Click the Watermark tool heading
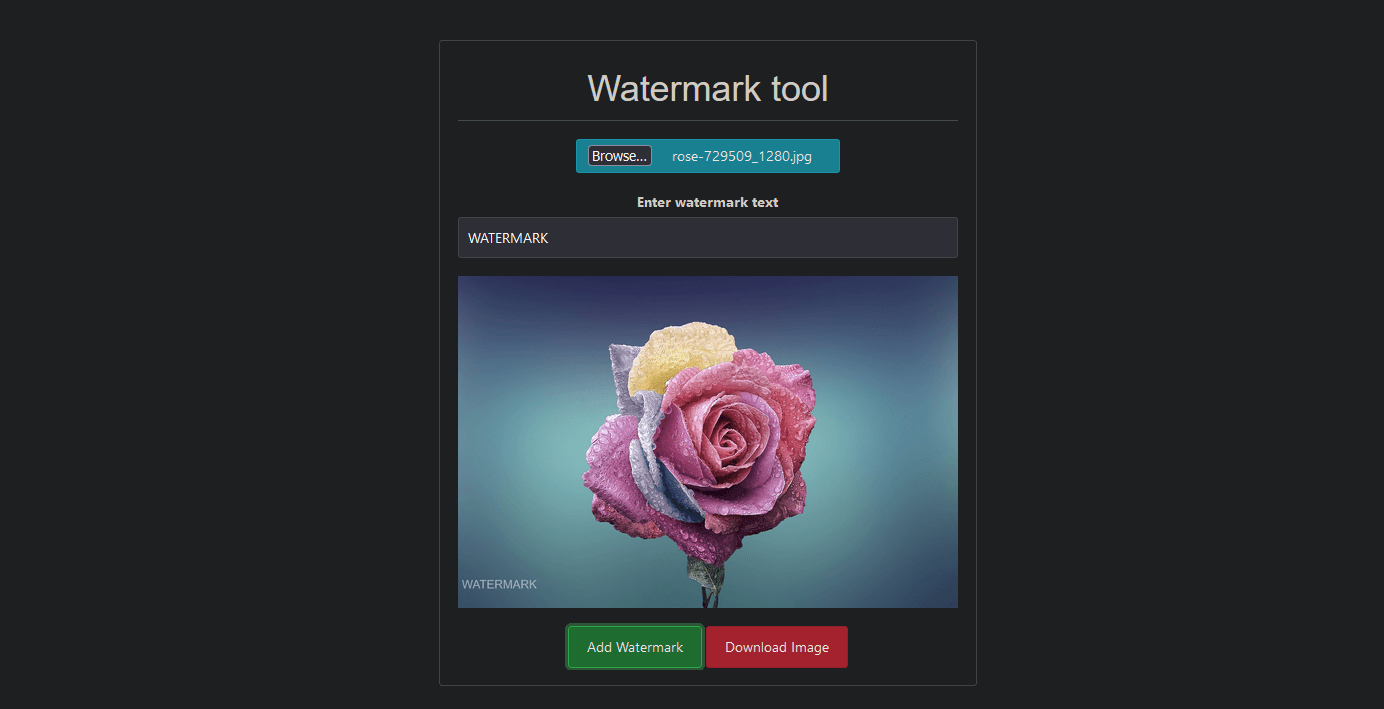Screen dimensions: 1384x709 click(708, 88)
